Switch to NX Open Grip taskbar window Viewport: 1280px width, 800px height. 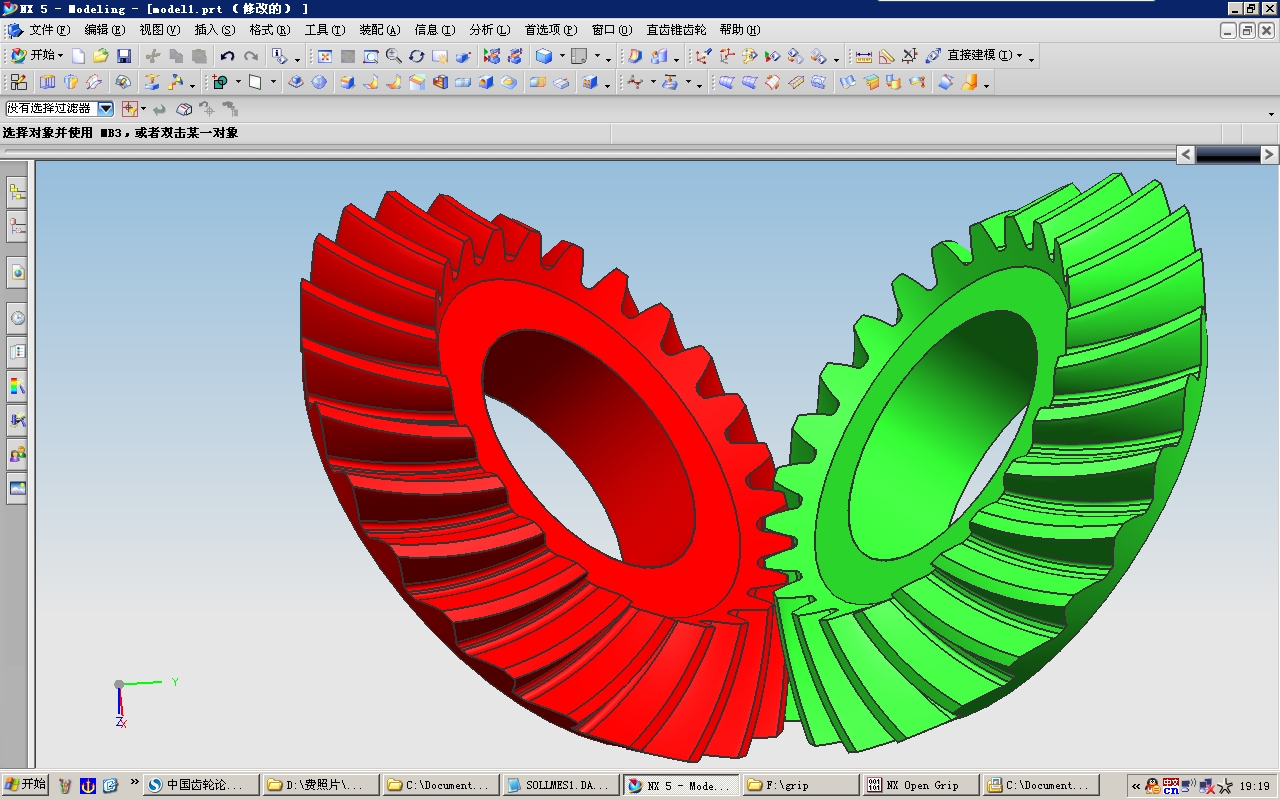pyautogui.click(x=921, y=785)
